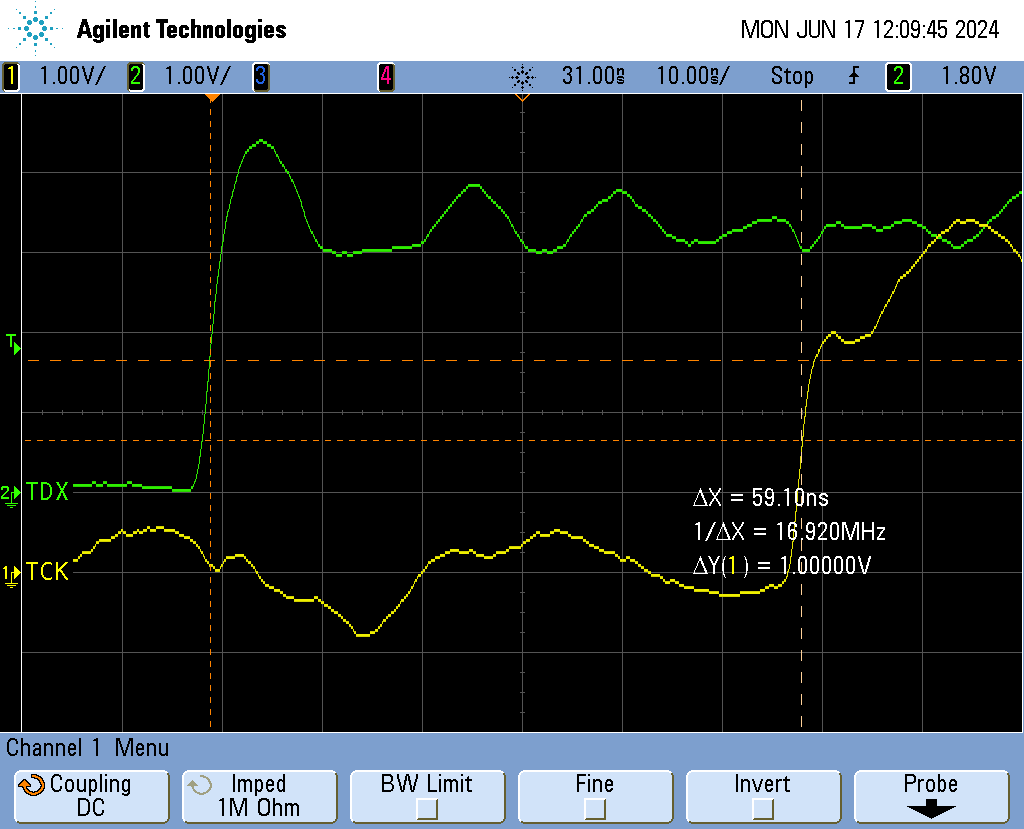This screenshot has height=829, width=1024.
Task: Click the trigger level T marker
Action: [12, 344]
